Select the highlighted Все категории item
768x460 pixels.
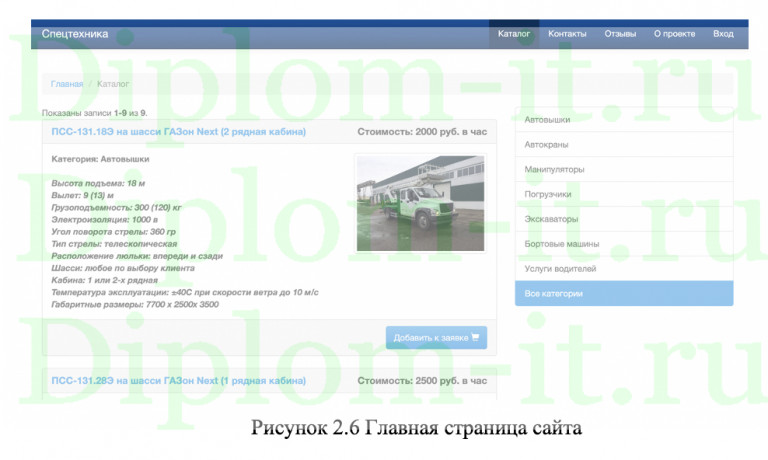coord(624,293)
